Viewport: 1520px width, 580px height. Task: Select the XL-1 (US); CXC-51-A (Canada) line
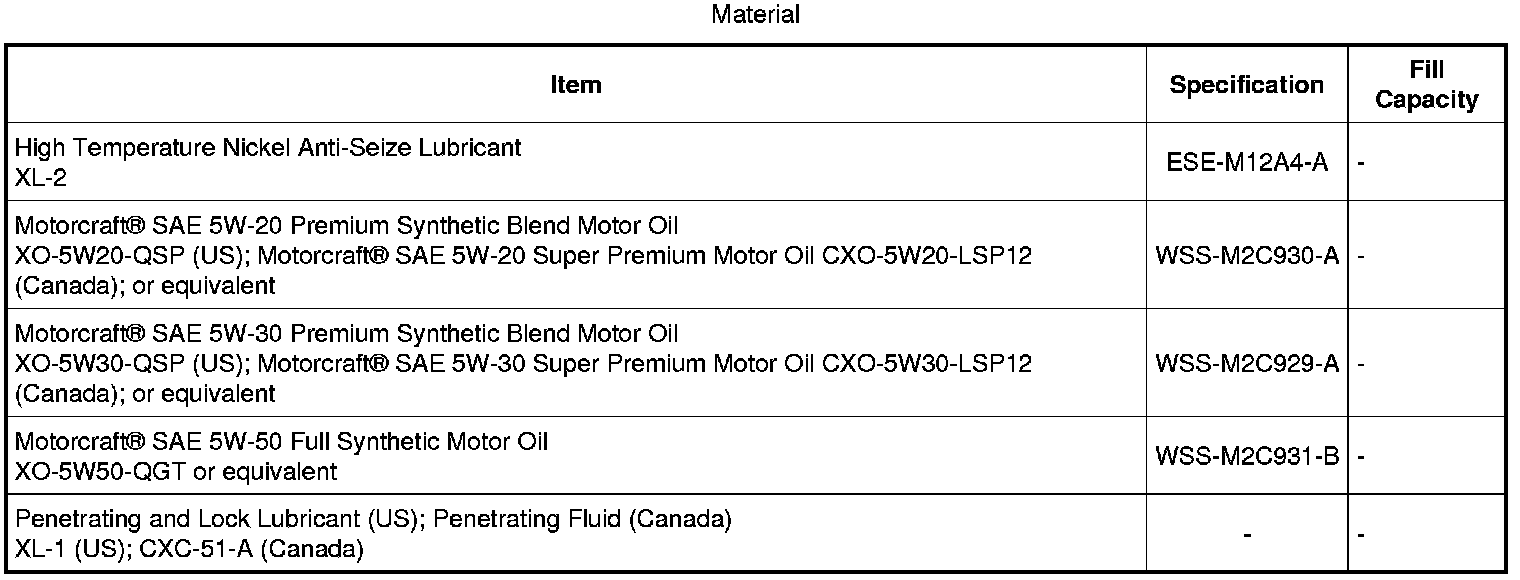click(189, 549)
